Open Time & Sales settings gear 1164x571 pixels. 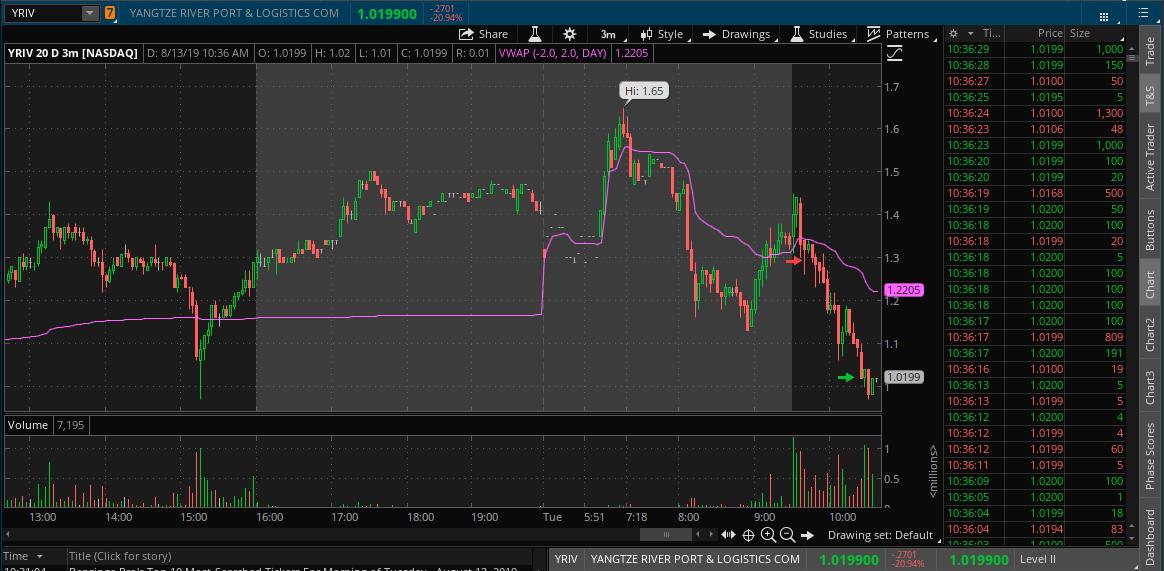953,33
